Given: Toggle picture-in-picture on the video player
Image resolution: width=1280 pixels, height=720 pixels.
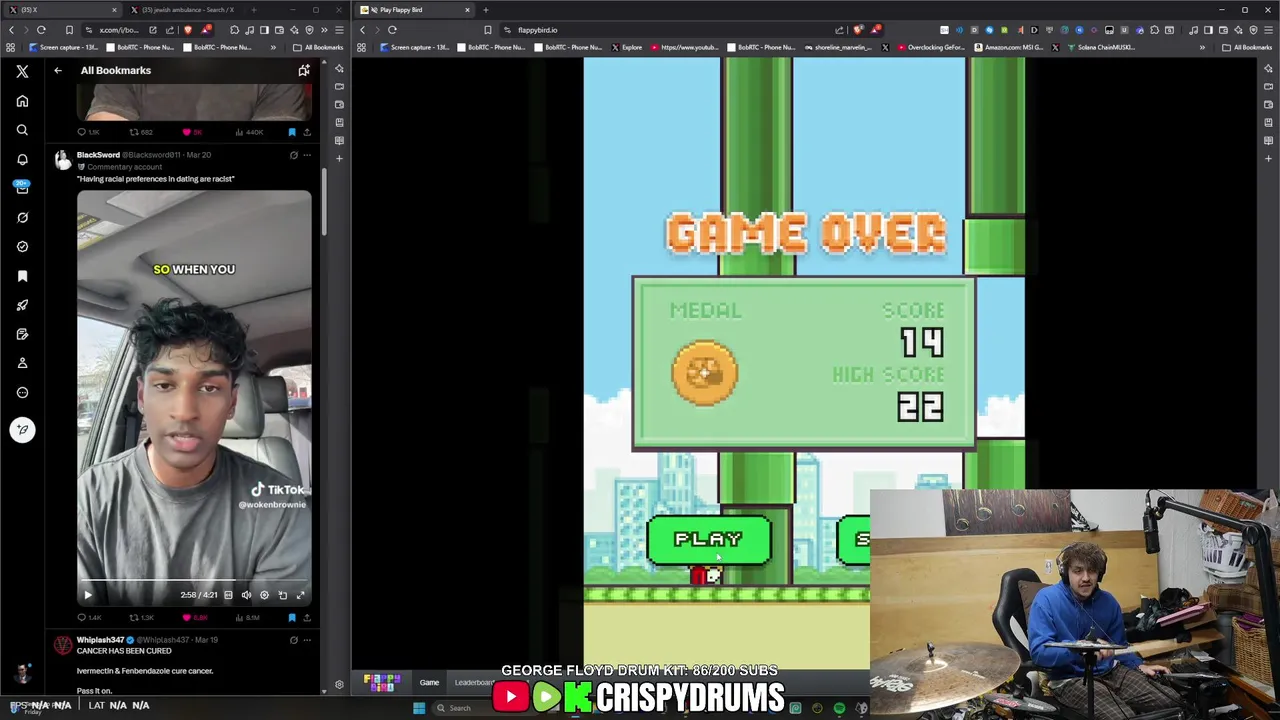Looking at the screenshot, I should click(x=282, y=595).
